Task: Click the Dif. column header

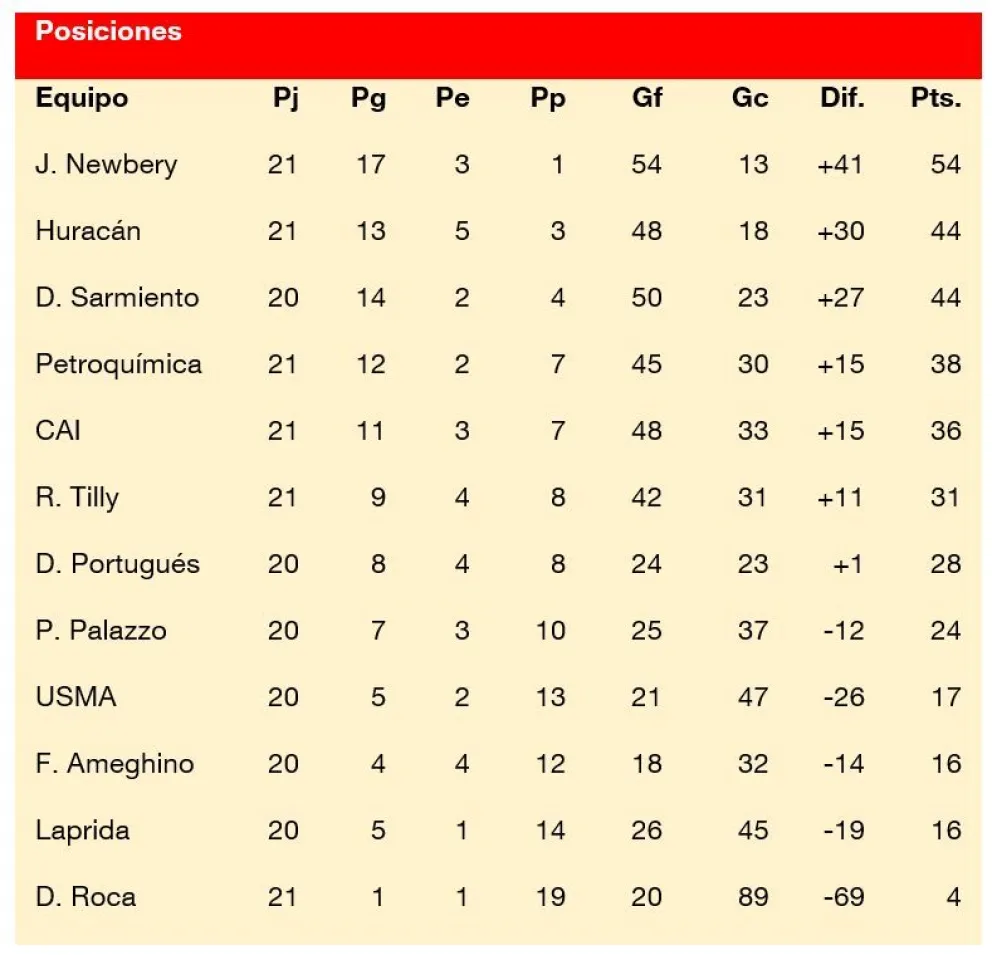Action: [x=841, y=98]
